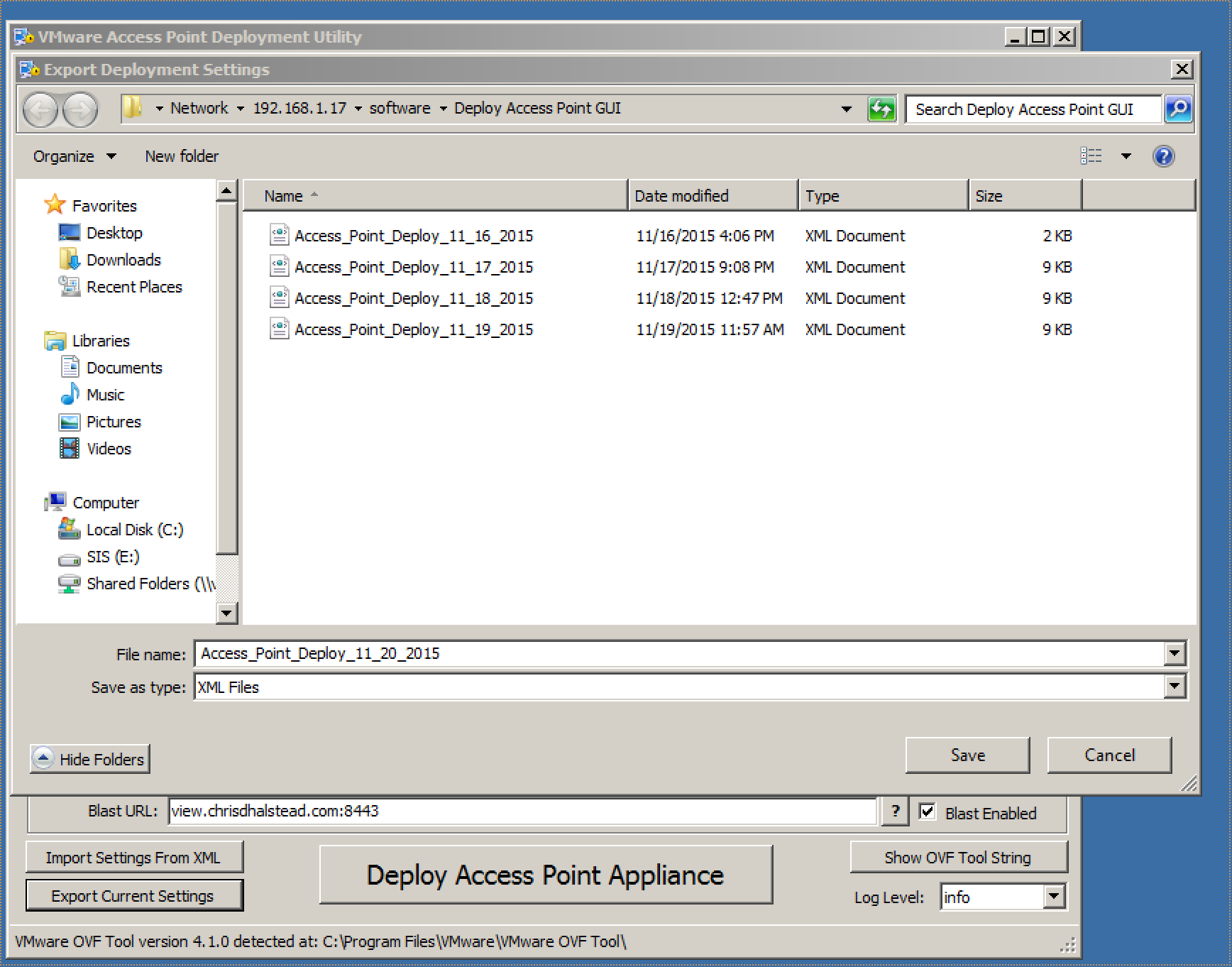The width and height of the screenshot is (1232, 967).
Task: Collapse the folder pane with Hide Folders
Action: click(90, 759)
